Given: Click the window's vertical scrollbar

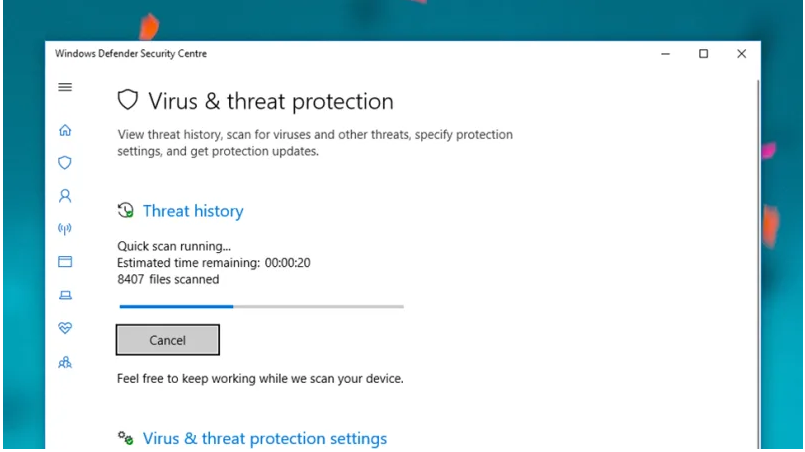Looking at the screenshot, I should (x=758, y=264).
